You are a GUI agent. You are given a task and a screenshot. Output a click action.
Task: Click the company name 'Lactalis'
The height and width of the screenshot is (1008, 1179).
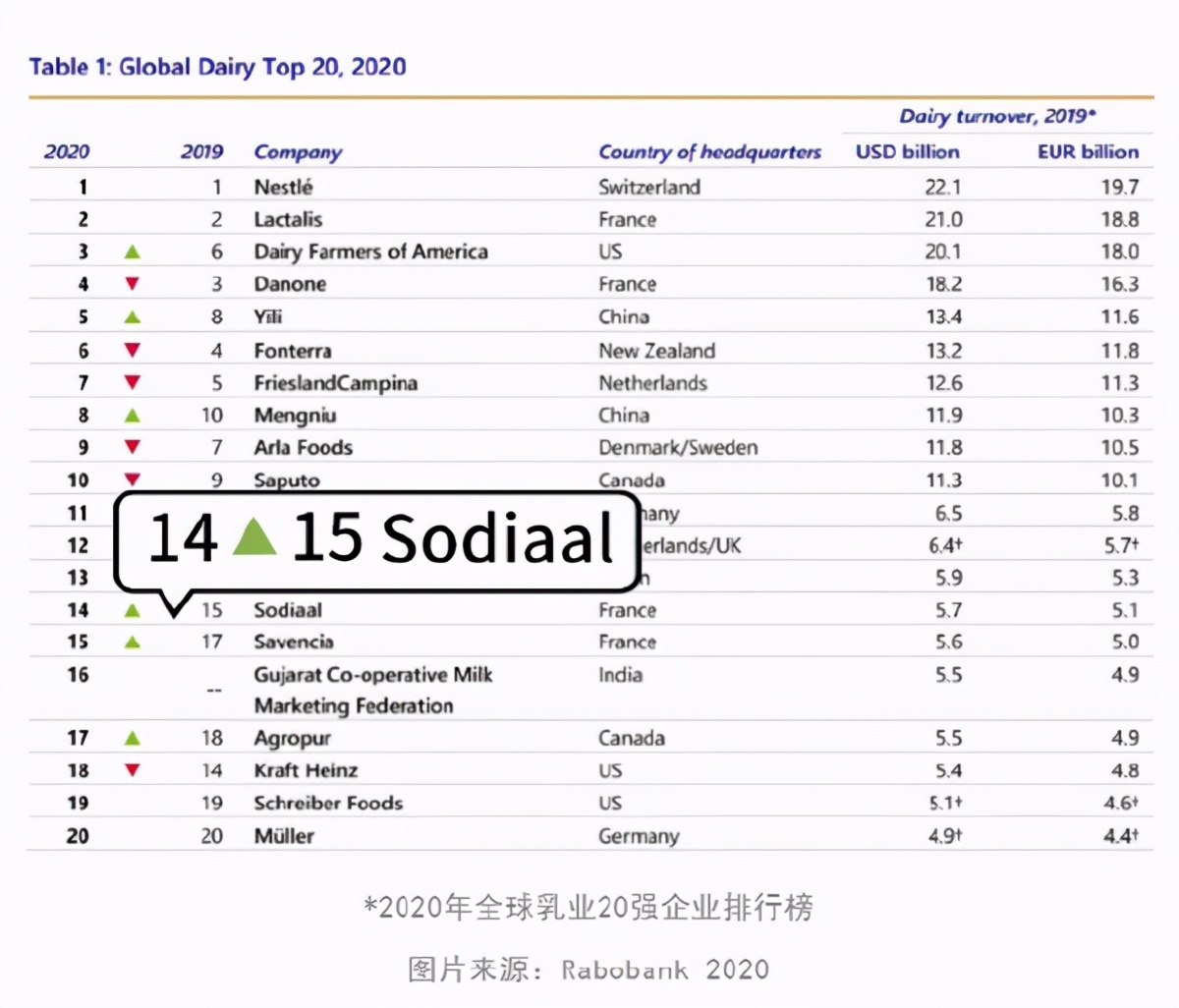coord(288,219)
